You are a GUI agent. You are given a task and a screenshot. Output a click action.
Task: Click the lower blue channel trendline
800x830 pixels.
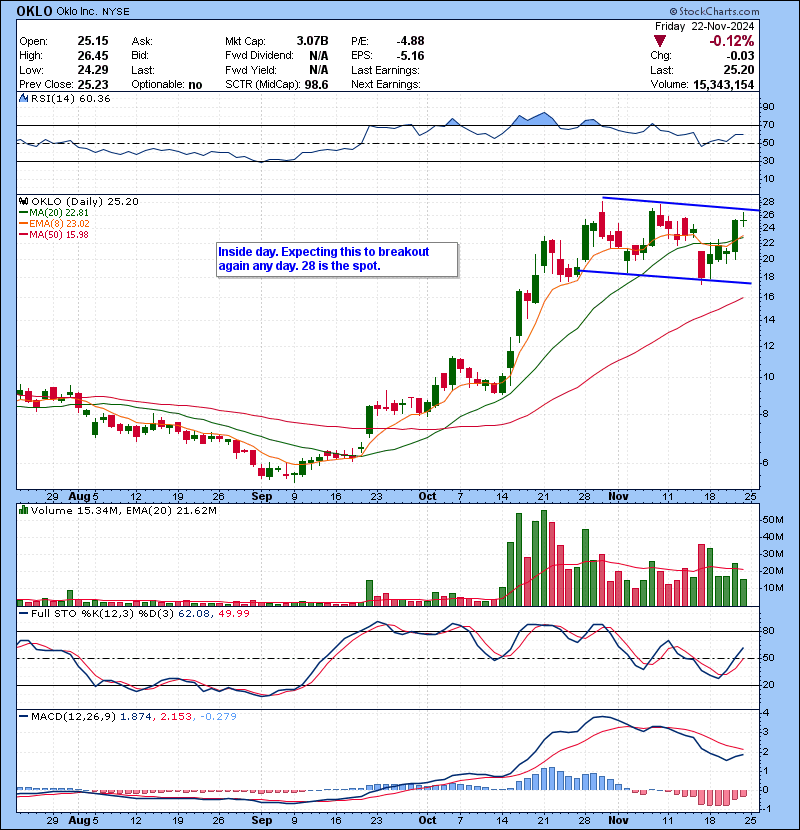click(664, 277)
